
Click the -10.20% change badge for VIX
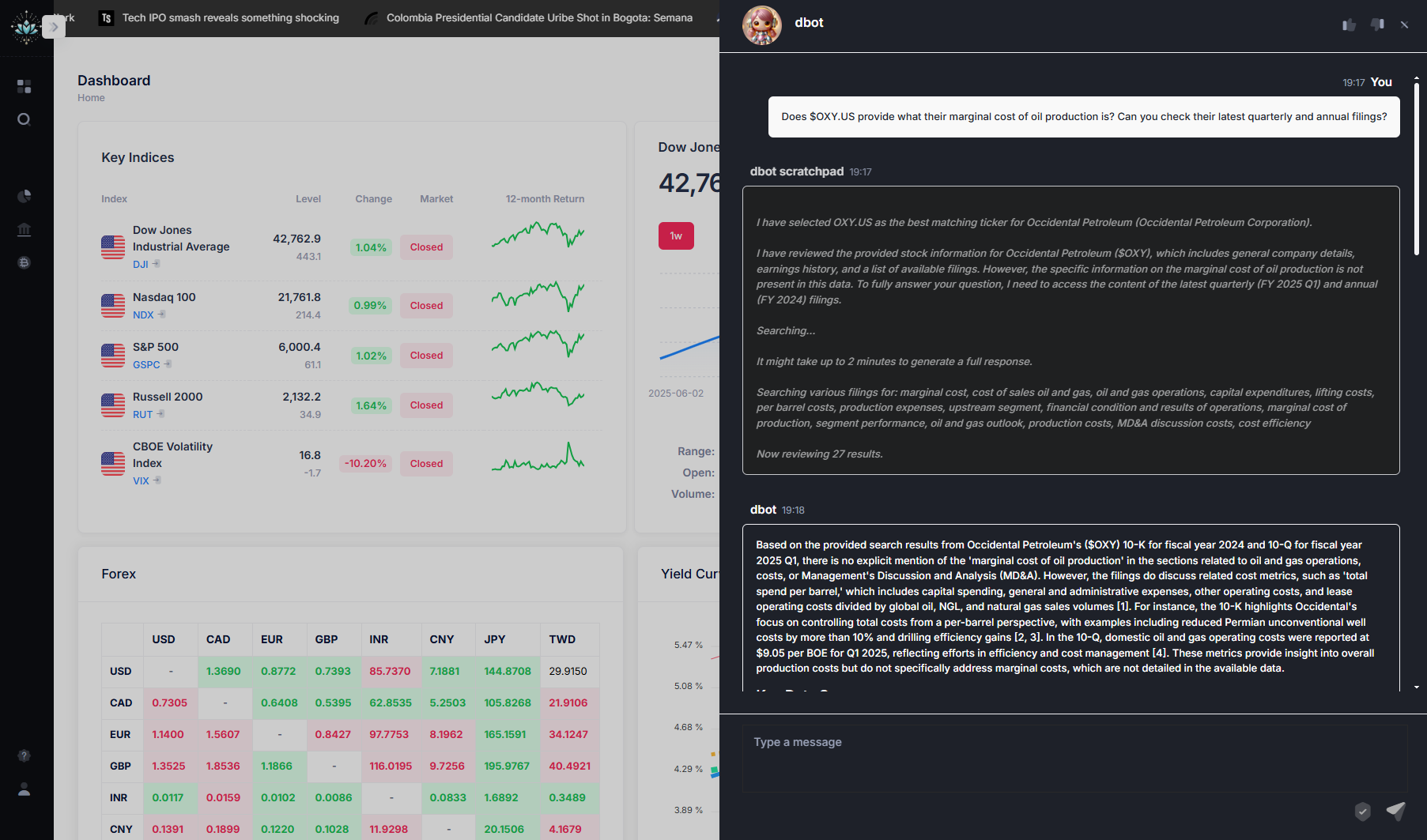pos(365,463)
